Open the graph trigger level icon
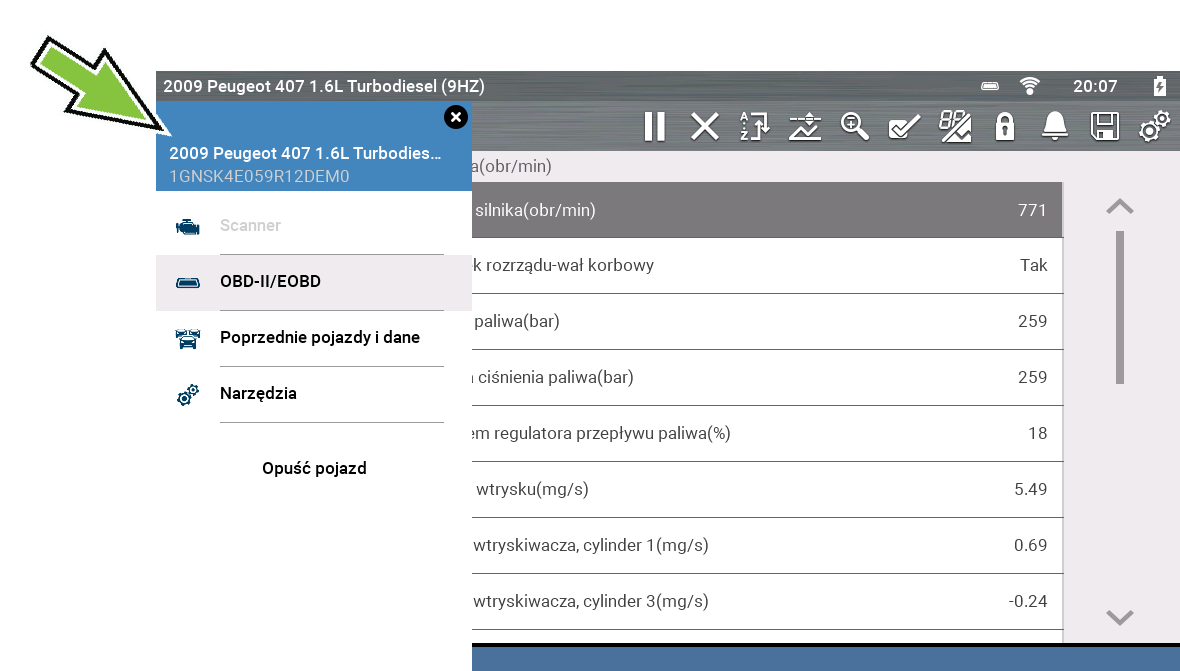Image resolution: width=1180 pixels, height=671 pixels. 804,126
